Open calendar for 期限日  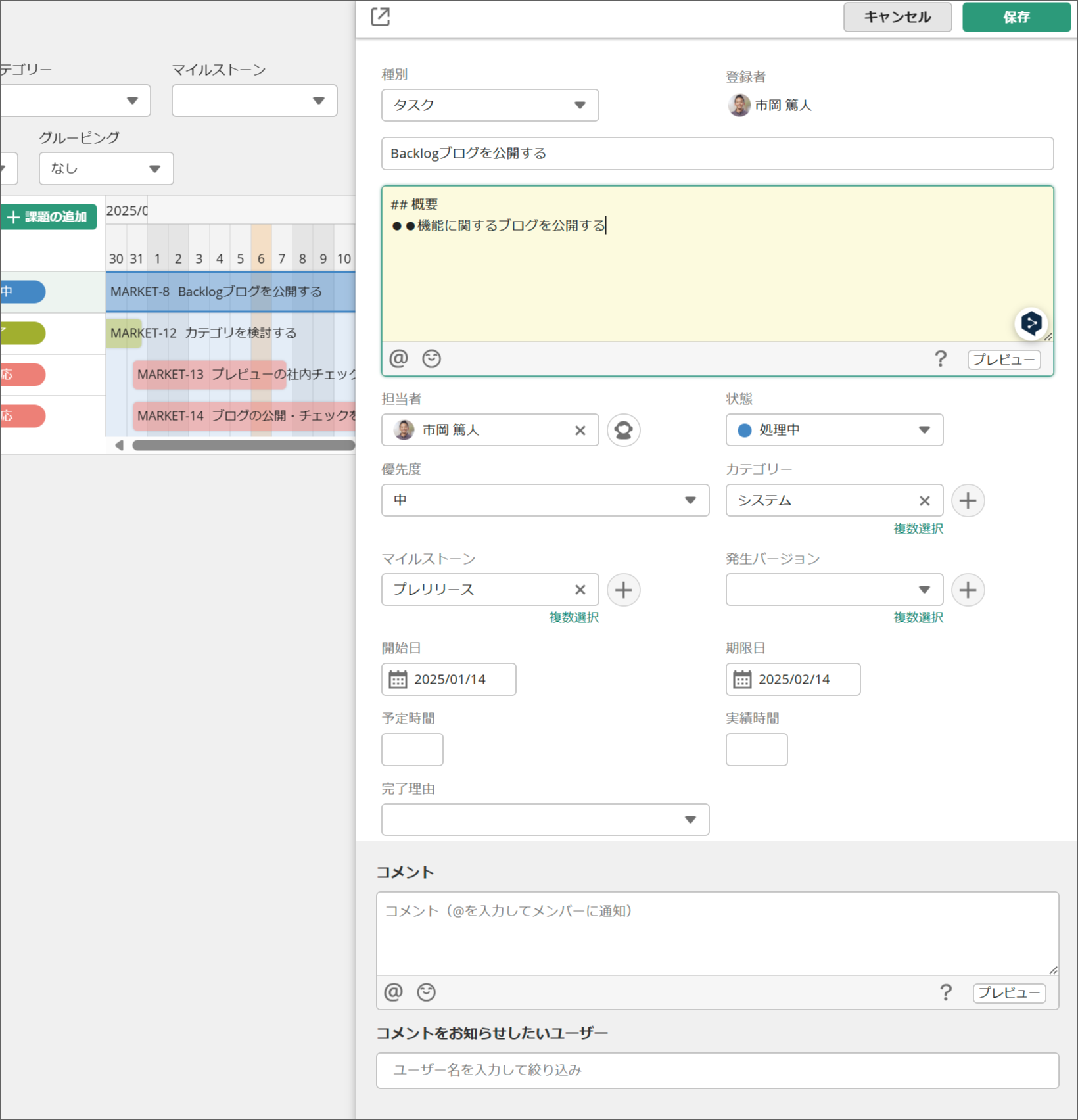click(x=742, y=679)
